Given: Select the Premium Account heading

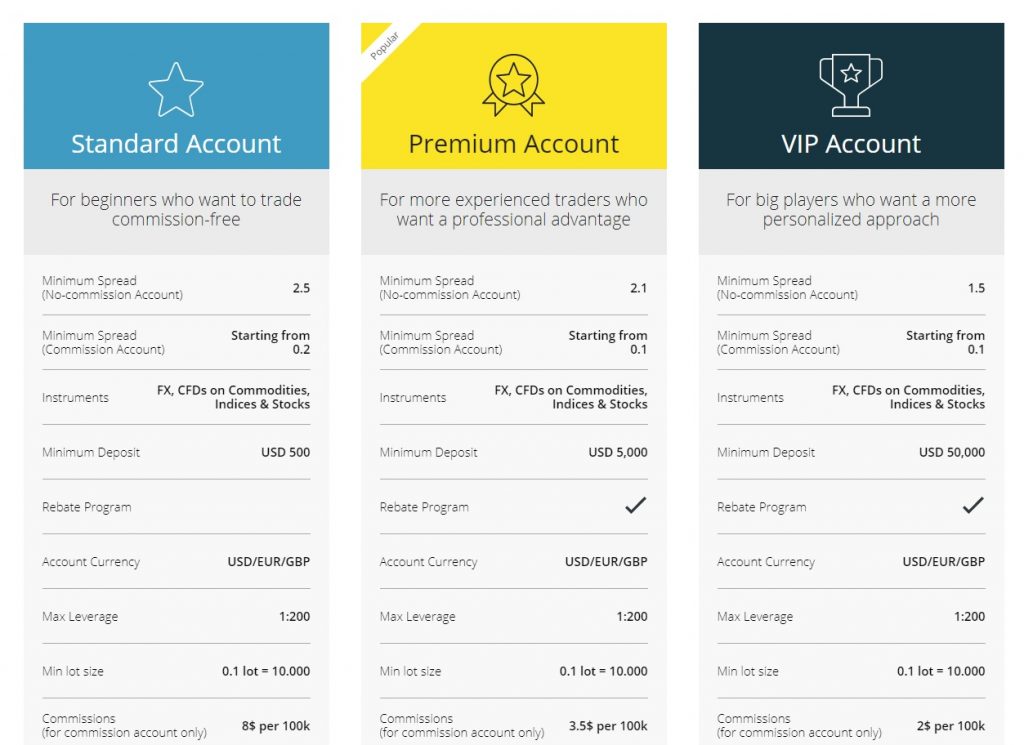Looking at the screenshot, I should [513, 144].
